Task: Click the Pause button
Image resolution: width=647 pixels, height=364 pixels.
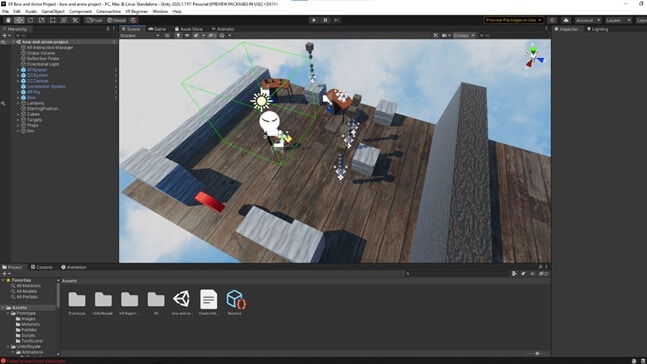Action: pos(325,20)
